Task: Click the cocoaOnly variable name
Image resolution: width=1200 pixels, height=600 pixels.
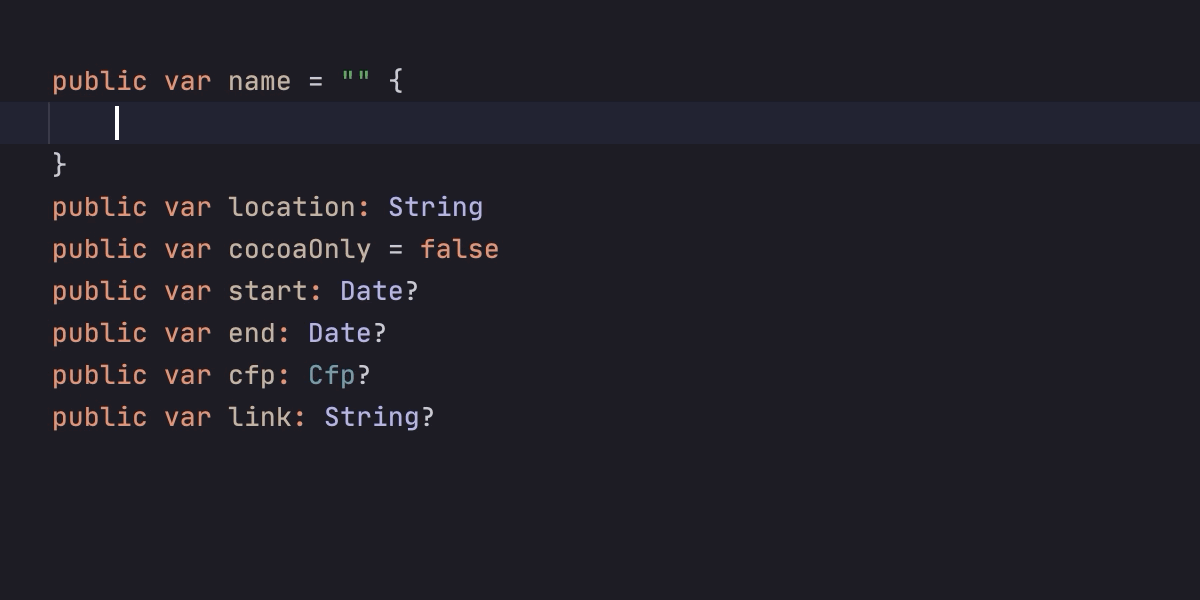Action: tap(300, 249)
